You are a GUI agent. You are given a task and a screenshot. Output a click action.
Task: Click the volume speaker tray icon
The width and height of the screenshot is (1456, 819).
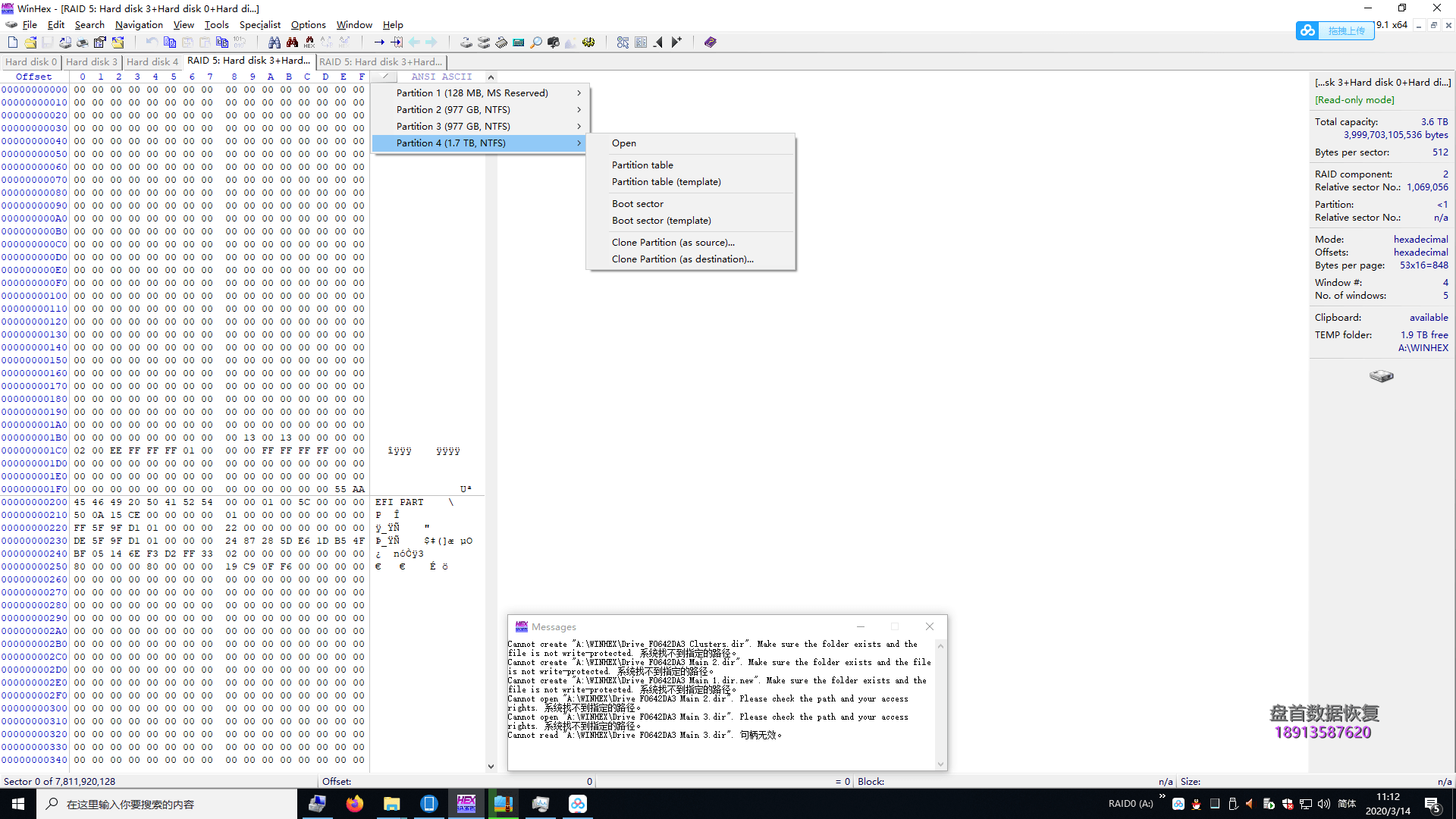pos(1324,804)
